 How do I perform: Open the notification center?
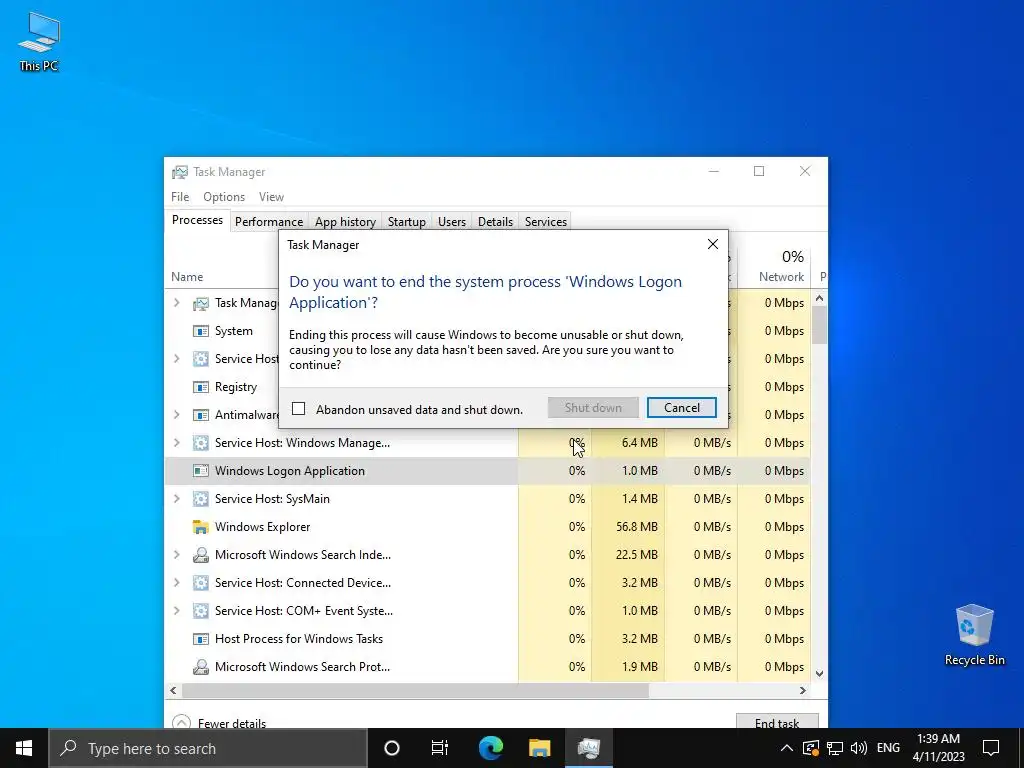[x=991, y=748]
